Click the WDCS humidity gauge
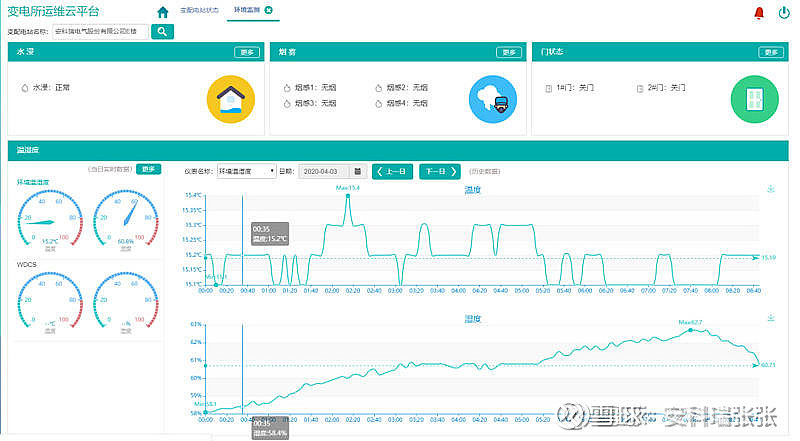This screenshot has height=441, width=800. coord(126,303)
